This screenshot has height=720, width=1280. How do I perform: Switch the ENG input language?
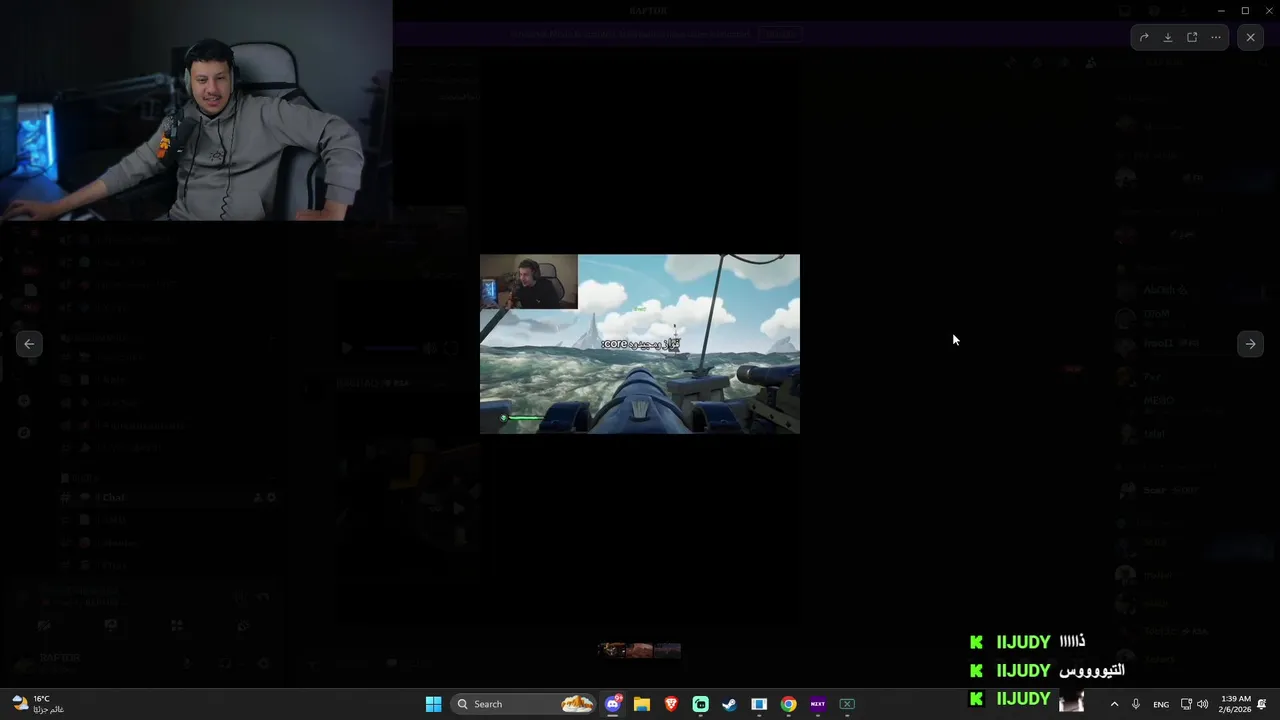(1161, 704)
